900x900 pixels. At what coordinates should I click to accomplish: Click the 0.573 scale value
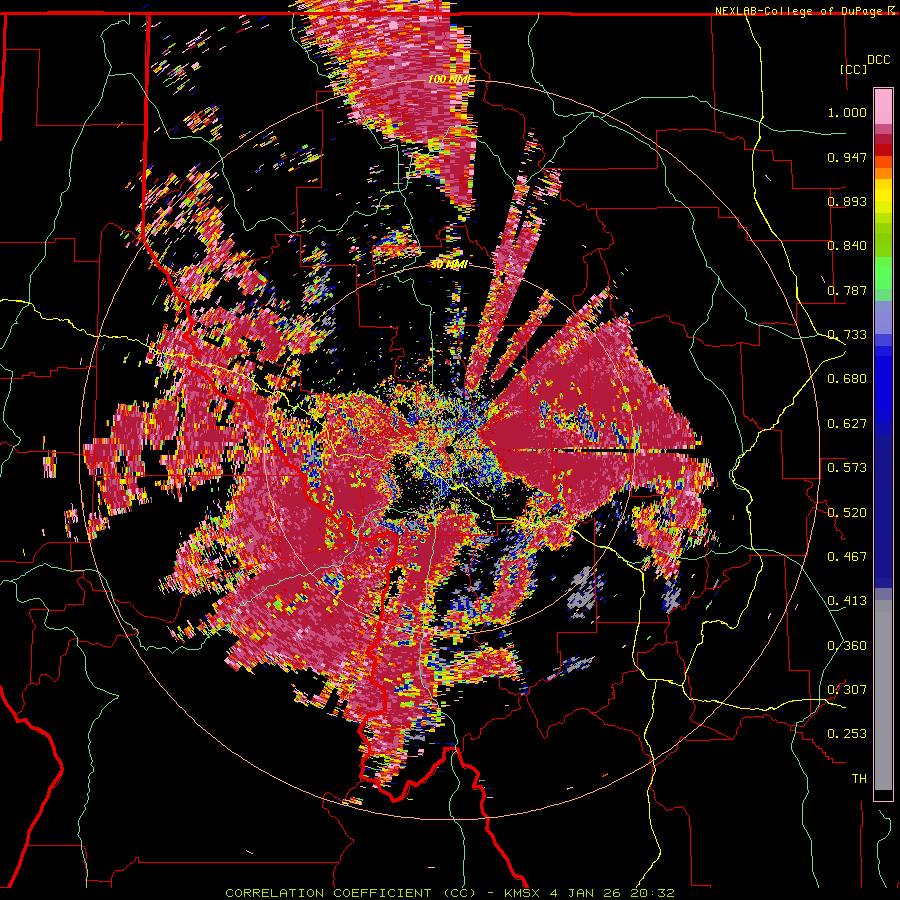pyautogui.click(x=847, y=468)
